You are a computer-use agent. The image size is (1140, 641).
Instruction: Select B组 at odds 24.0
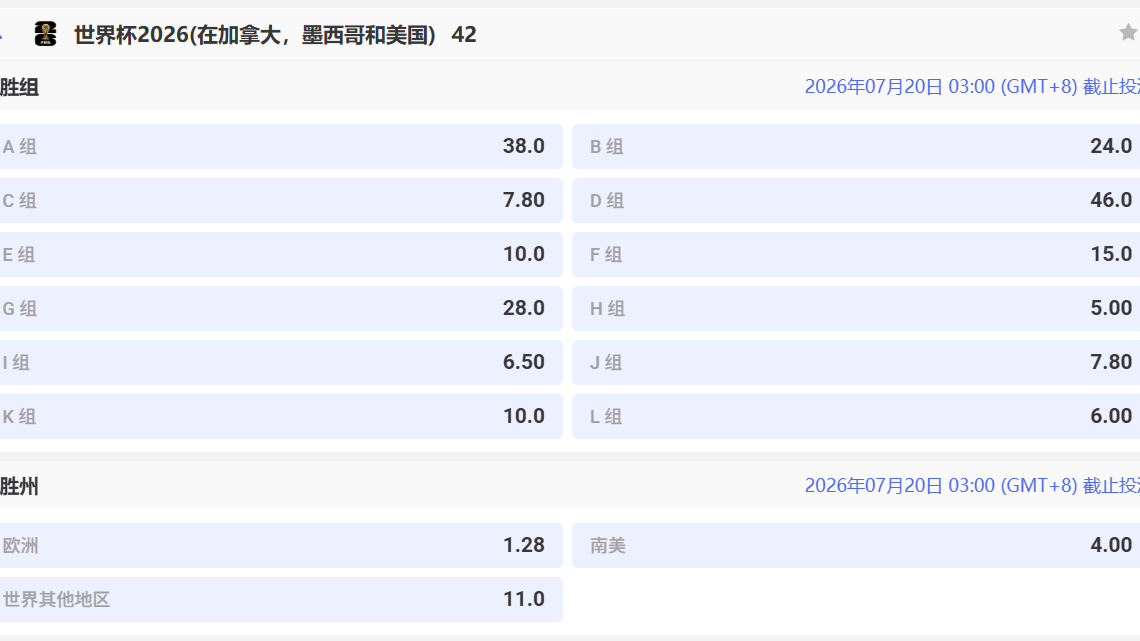[856, 146]
